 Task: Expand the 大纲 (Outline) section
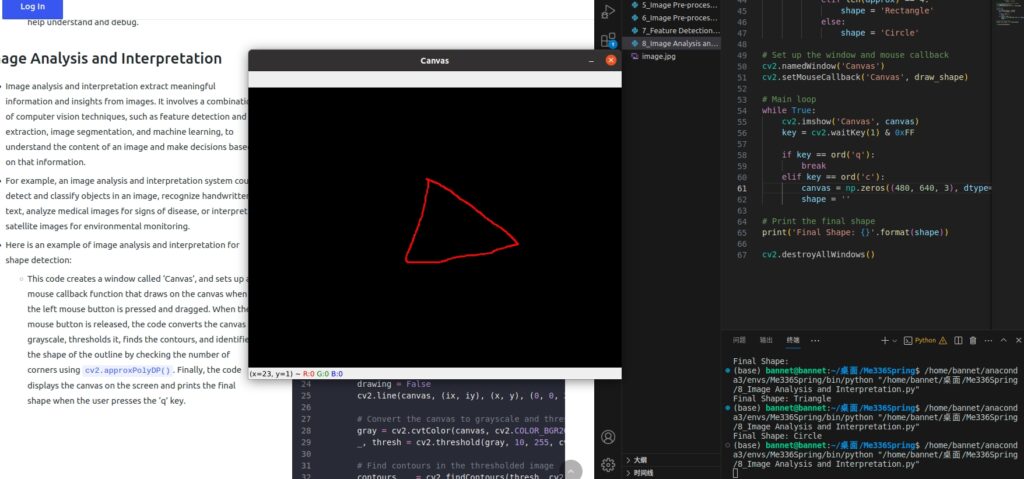[673, 460]
